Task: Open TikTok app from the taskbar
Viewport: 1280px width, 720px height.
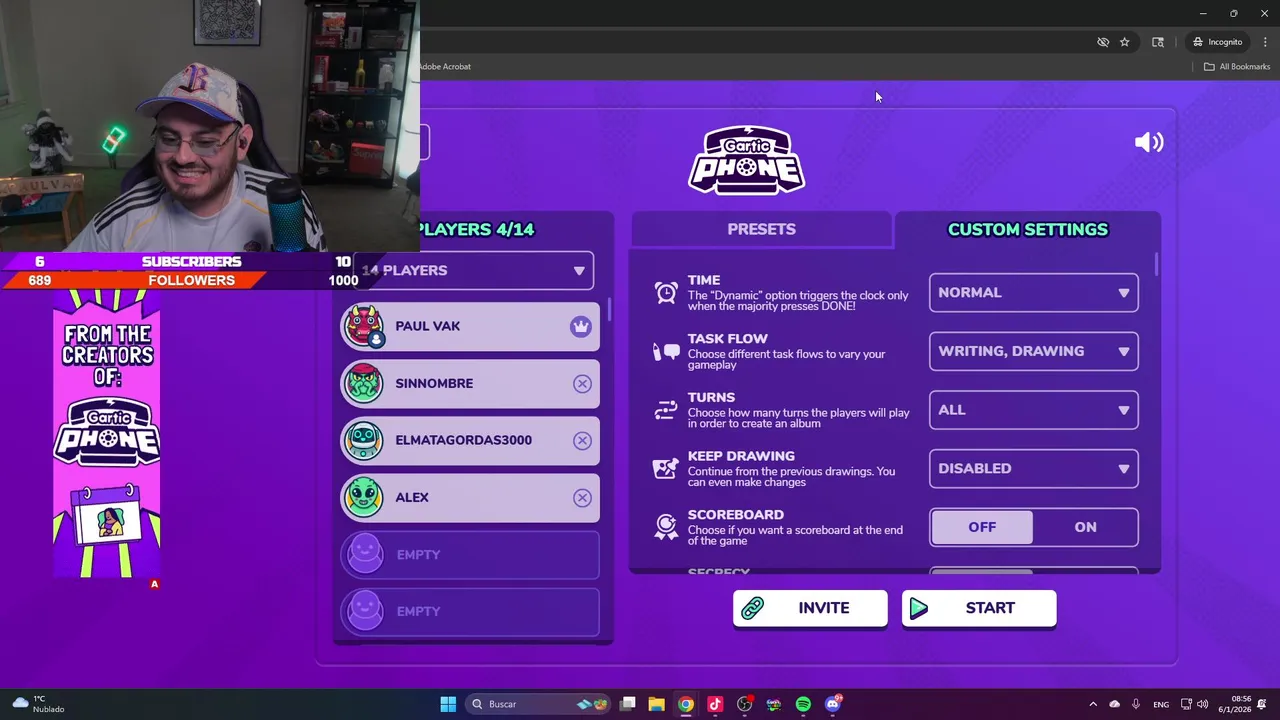Action: pyautogui.click(x=715, y=704)
